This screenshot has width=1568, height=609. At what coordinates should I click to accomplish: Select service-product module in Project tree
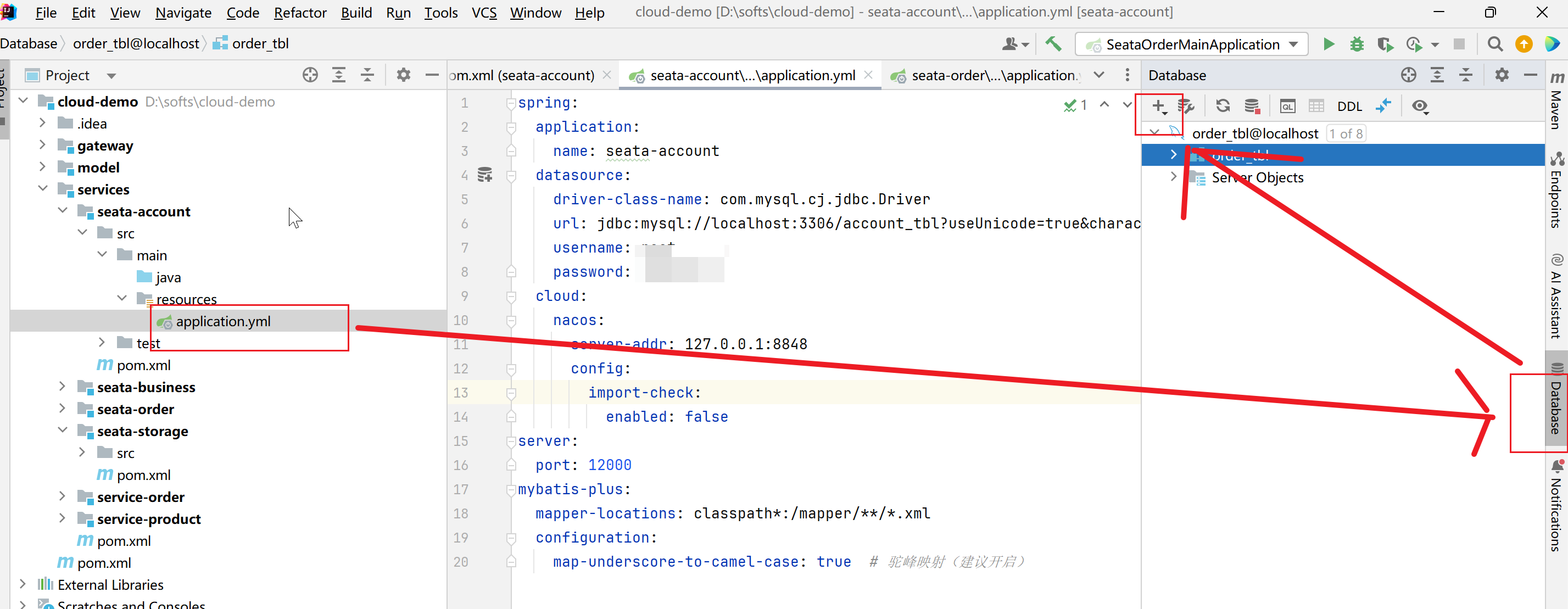click(148, 519)
